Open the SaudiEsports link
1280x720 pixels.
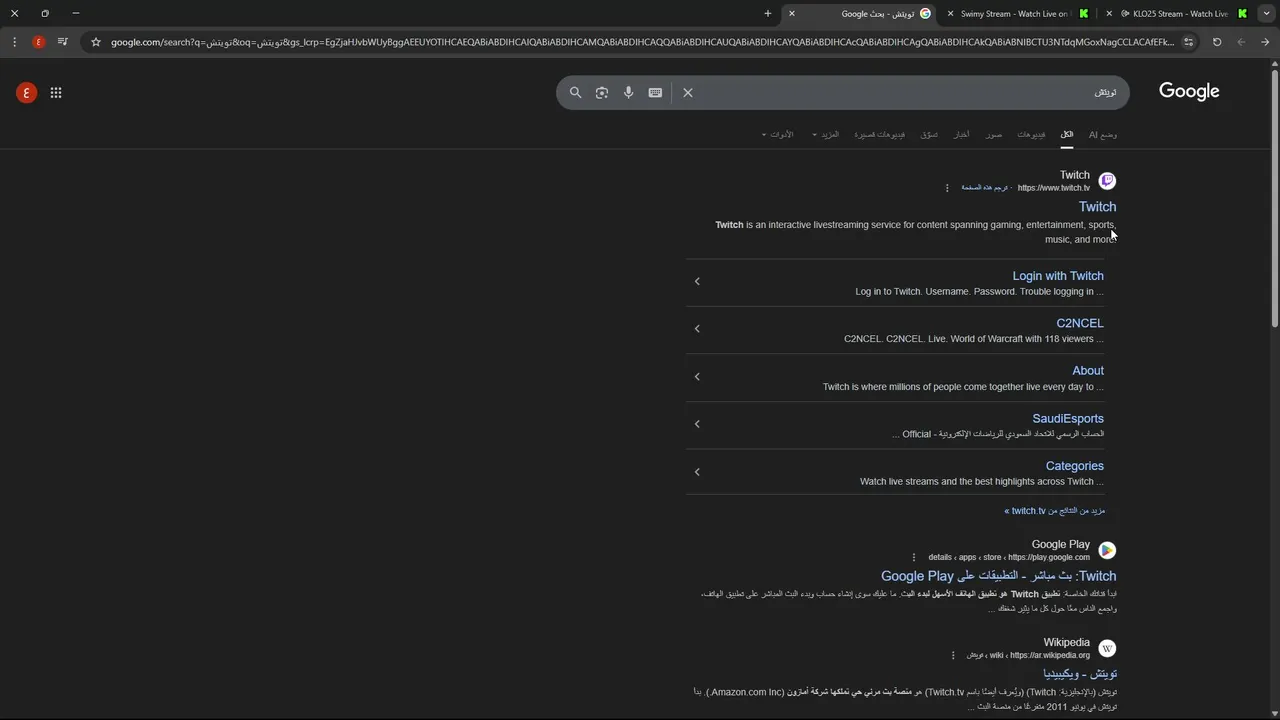tap(1068, 418)
